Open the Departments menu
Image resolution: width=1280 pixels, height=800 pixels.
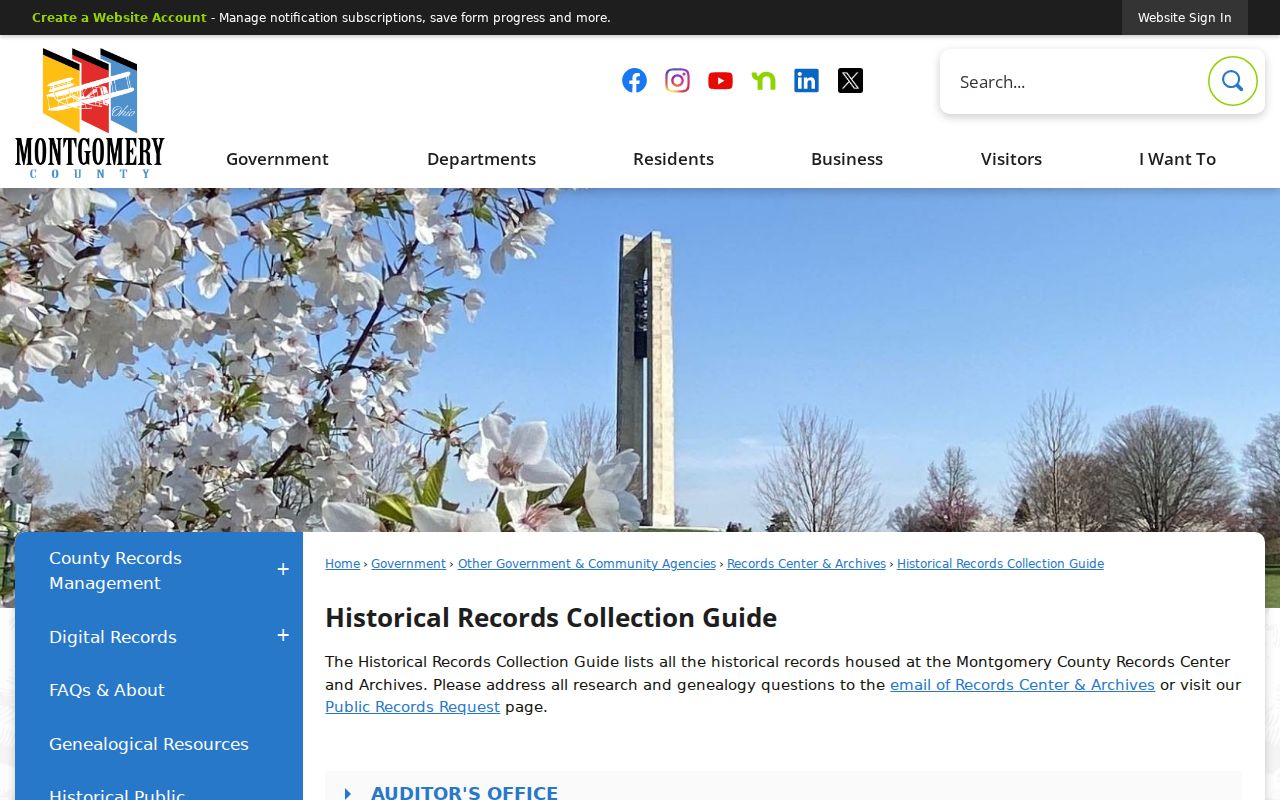[481, 159]
